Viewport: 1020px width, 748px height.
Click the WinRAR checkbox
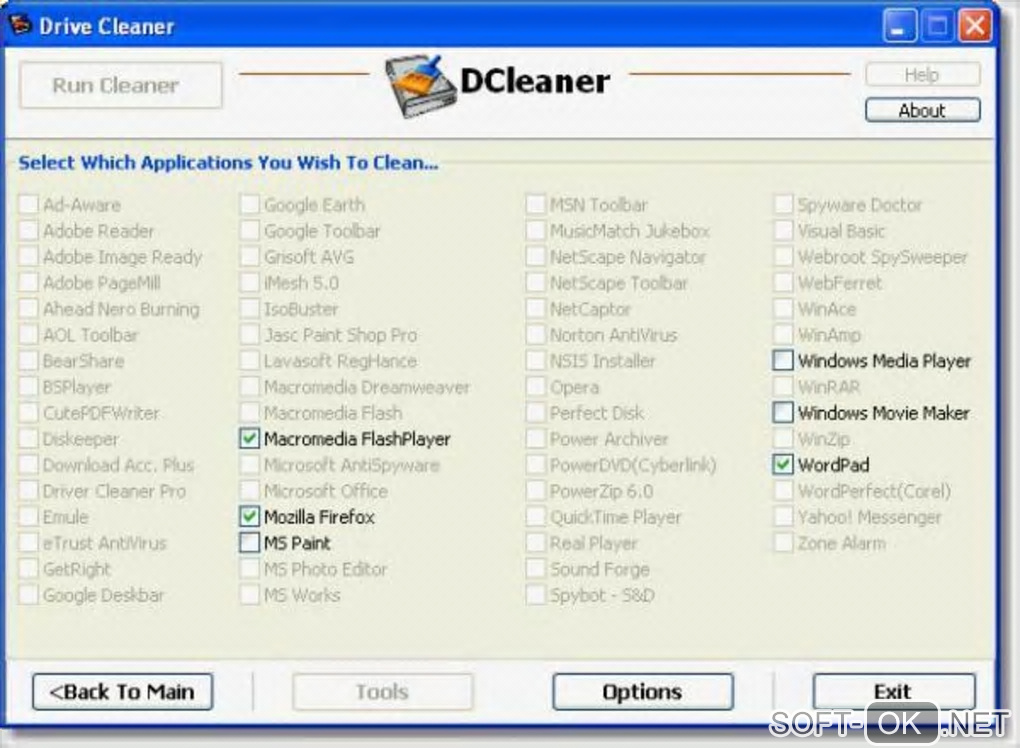click(x=783, y=386)
